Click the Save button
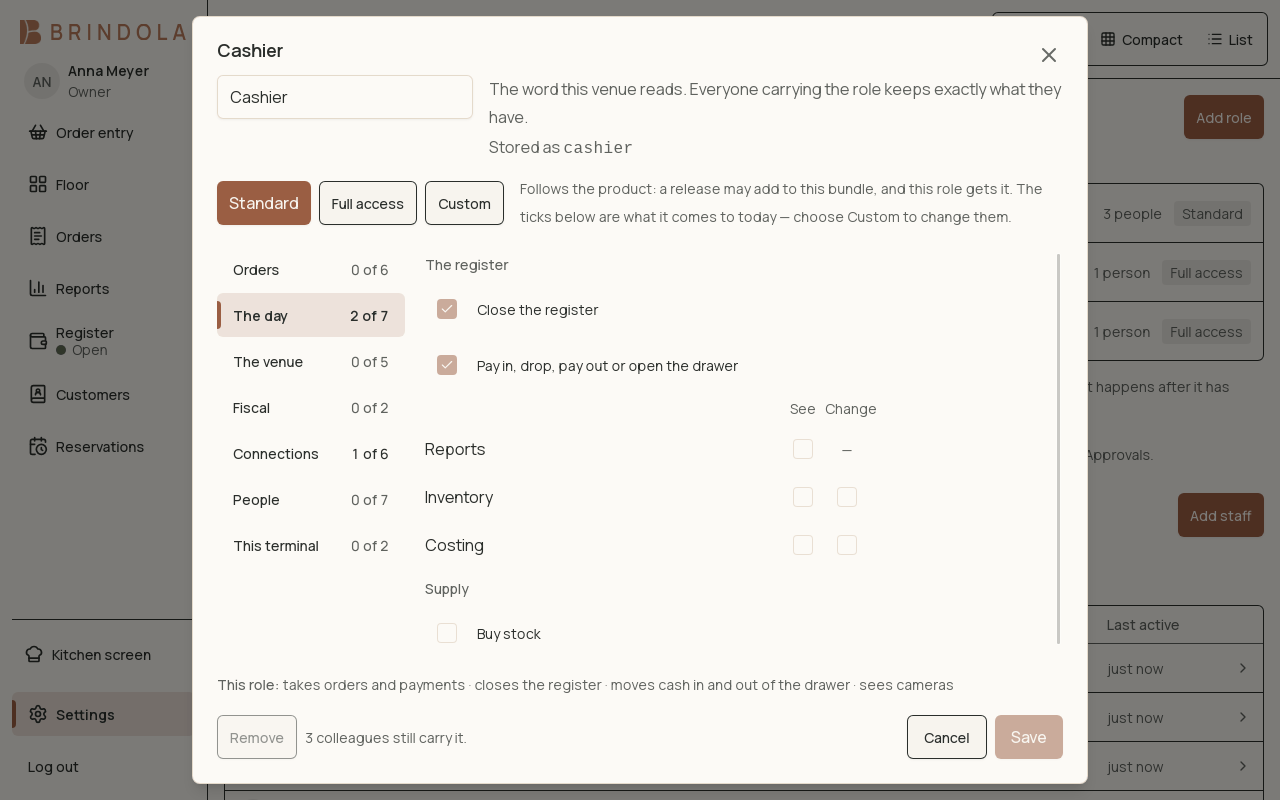This screenshot has height=800, width=1280. point(1029,737)
